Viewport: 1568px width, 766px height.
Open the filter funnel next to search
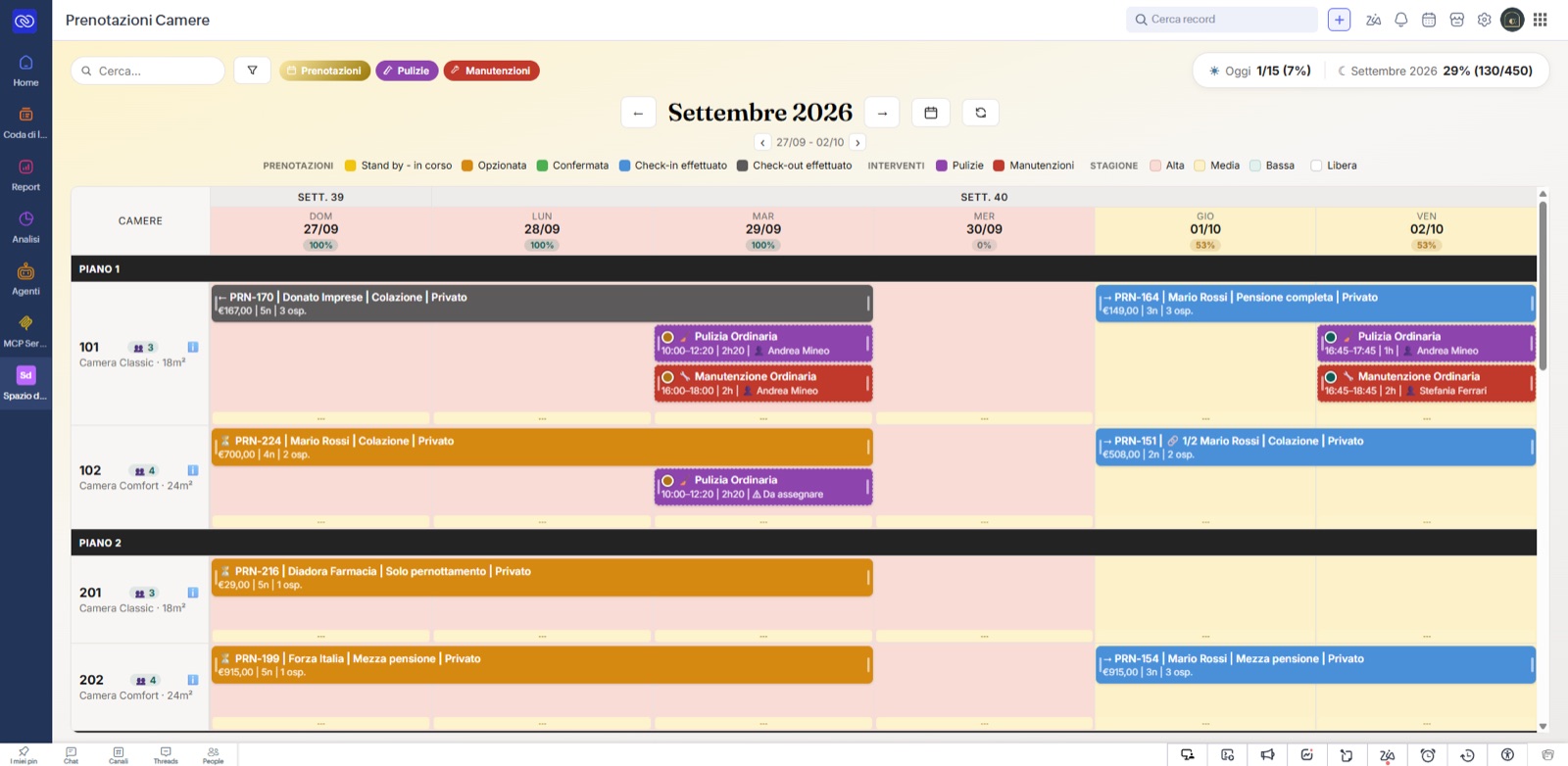[252, 71]
